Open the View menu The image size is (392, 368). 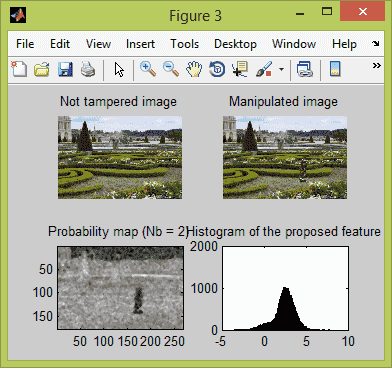coord(98,44)
